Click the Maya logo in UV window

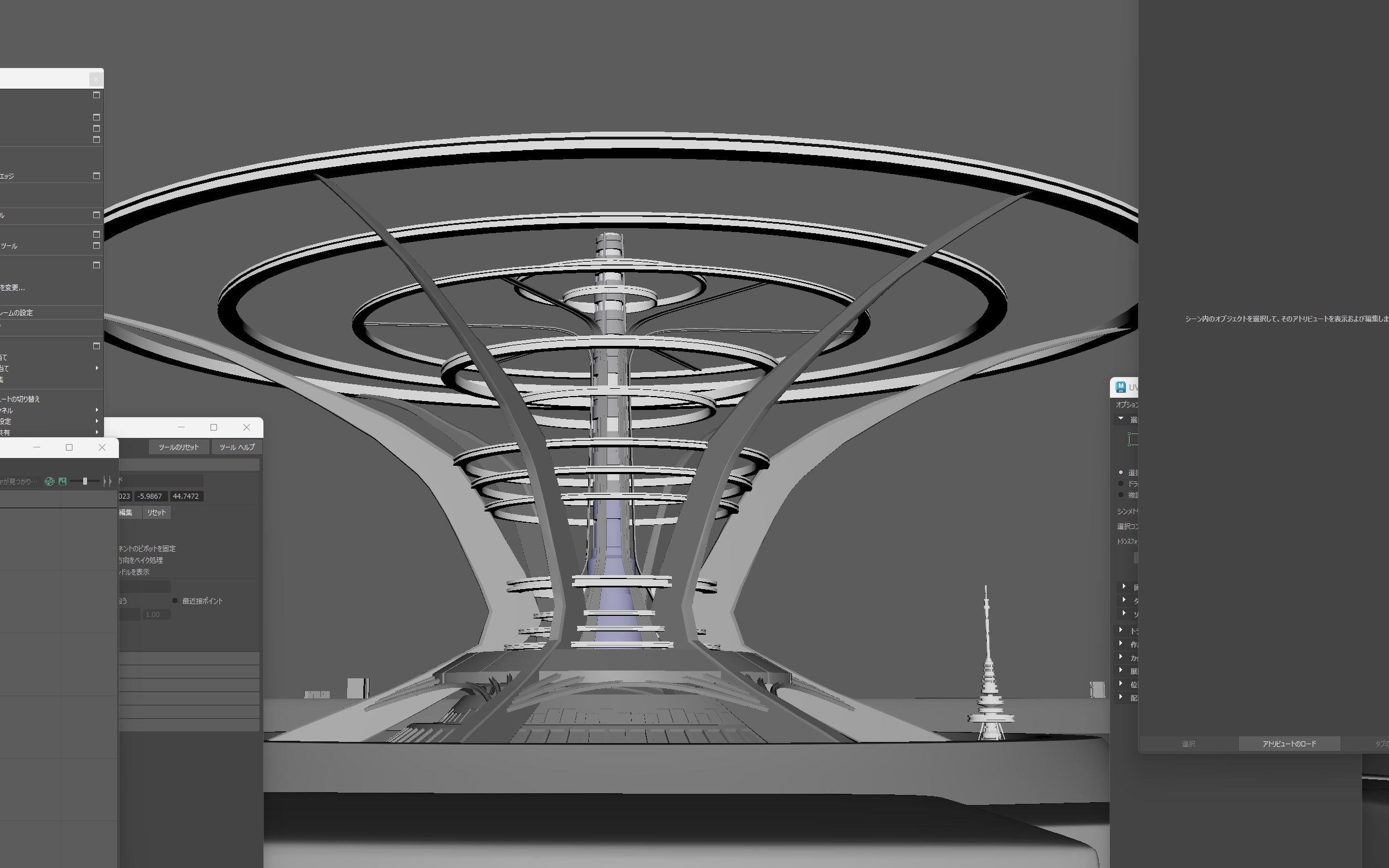point(1119,387)
